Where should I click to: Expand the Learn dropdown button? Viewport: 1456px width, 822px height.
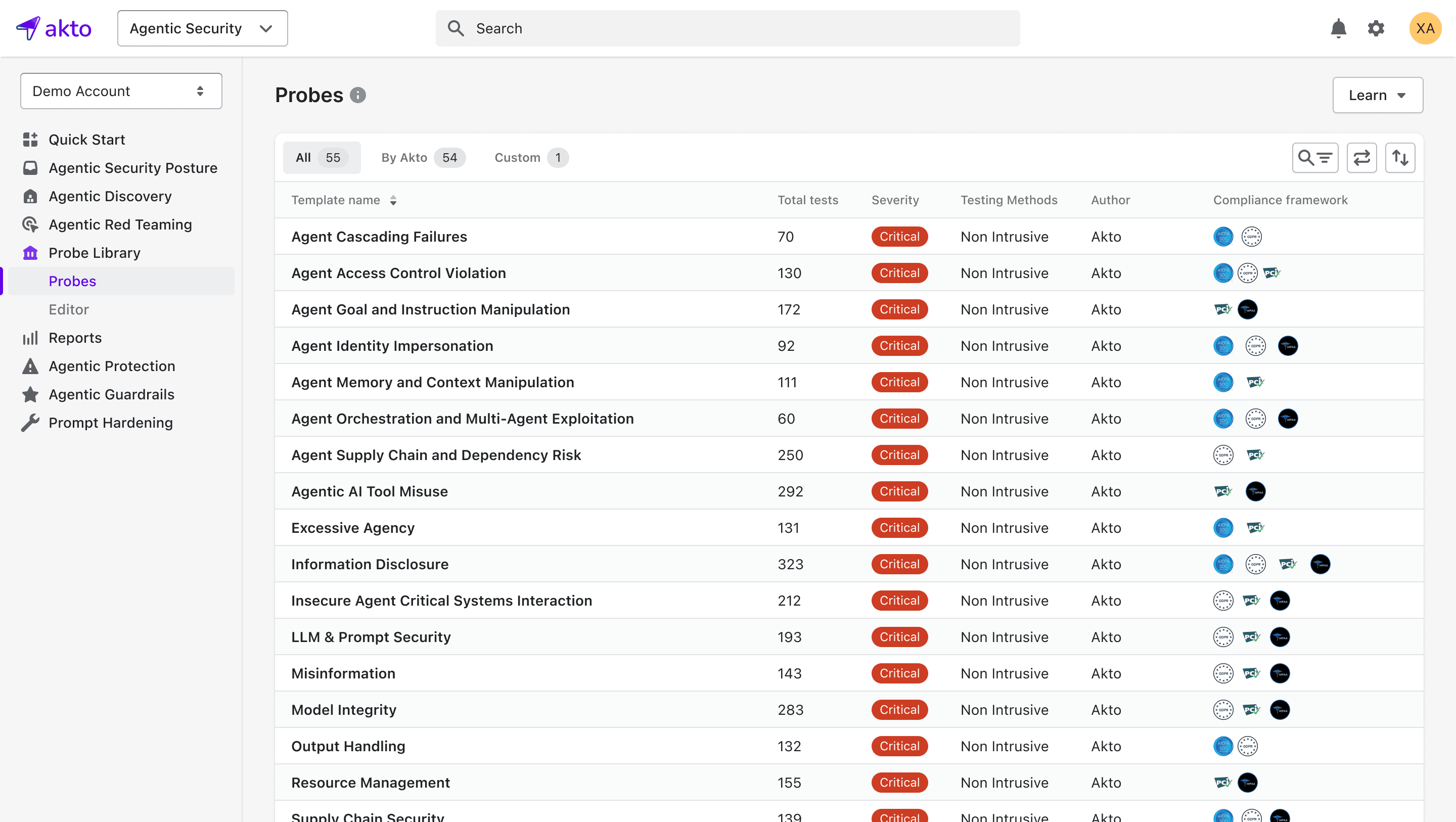[1377, 95]
